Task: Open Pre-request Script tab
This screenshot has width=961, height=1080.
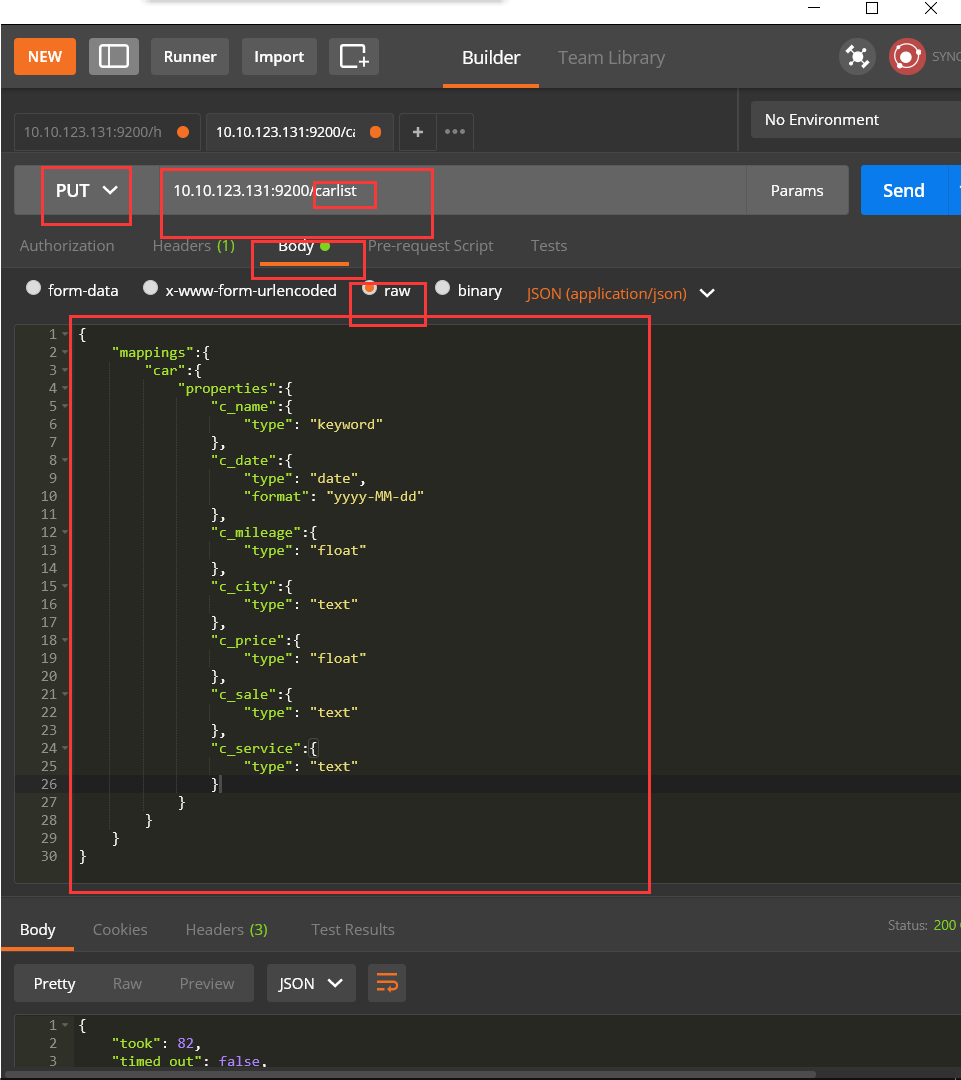Action: [x=431, y=246]
